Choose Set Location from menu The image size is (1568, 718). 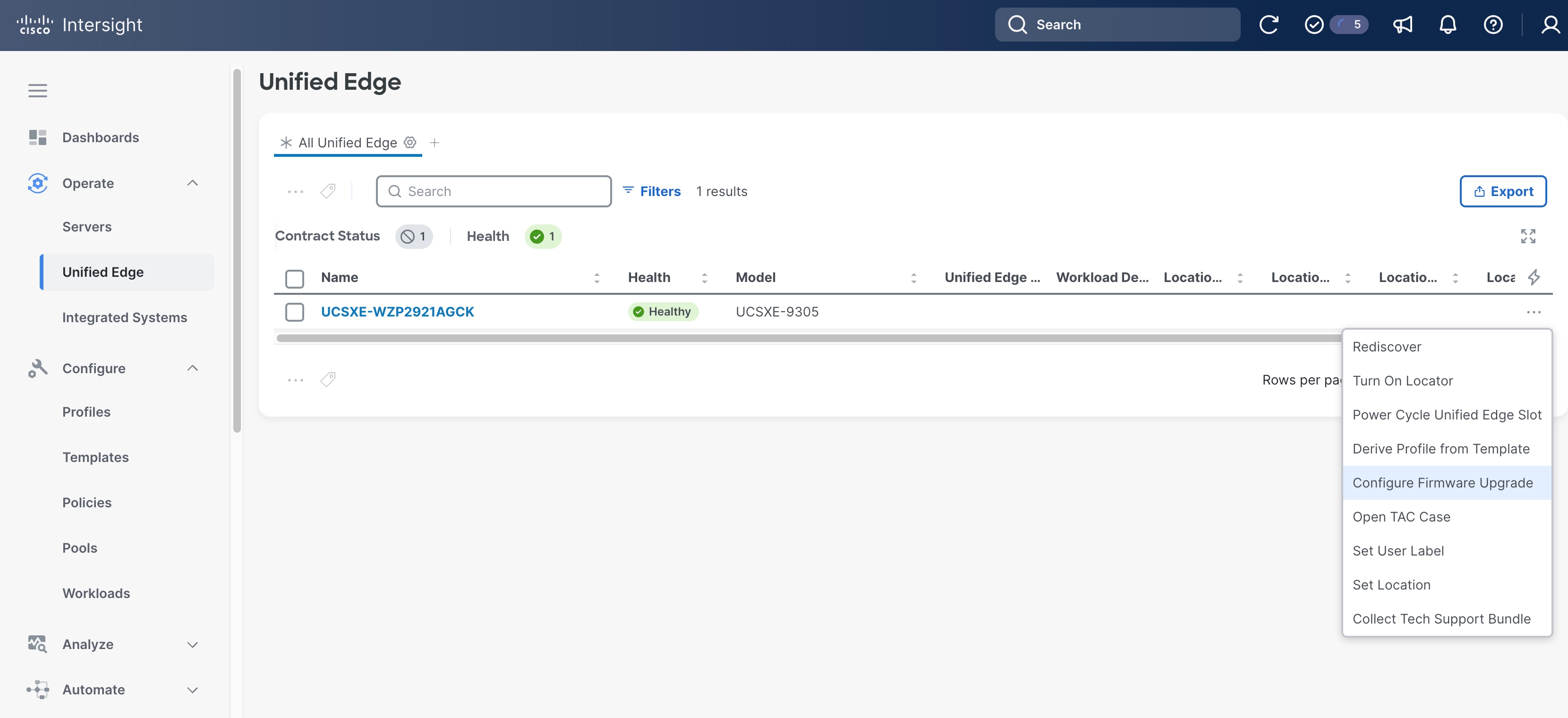[1447, 586]
